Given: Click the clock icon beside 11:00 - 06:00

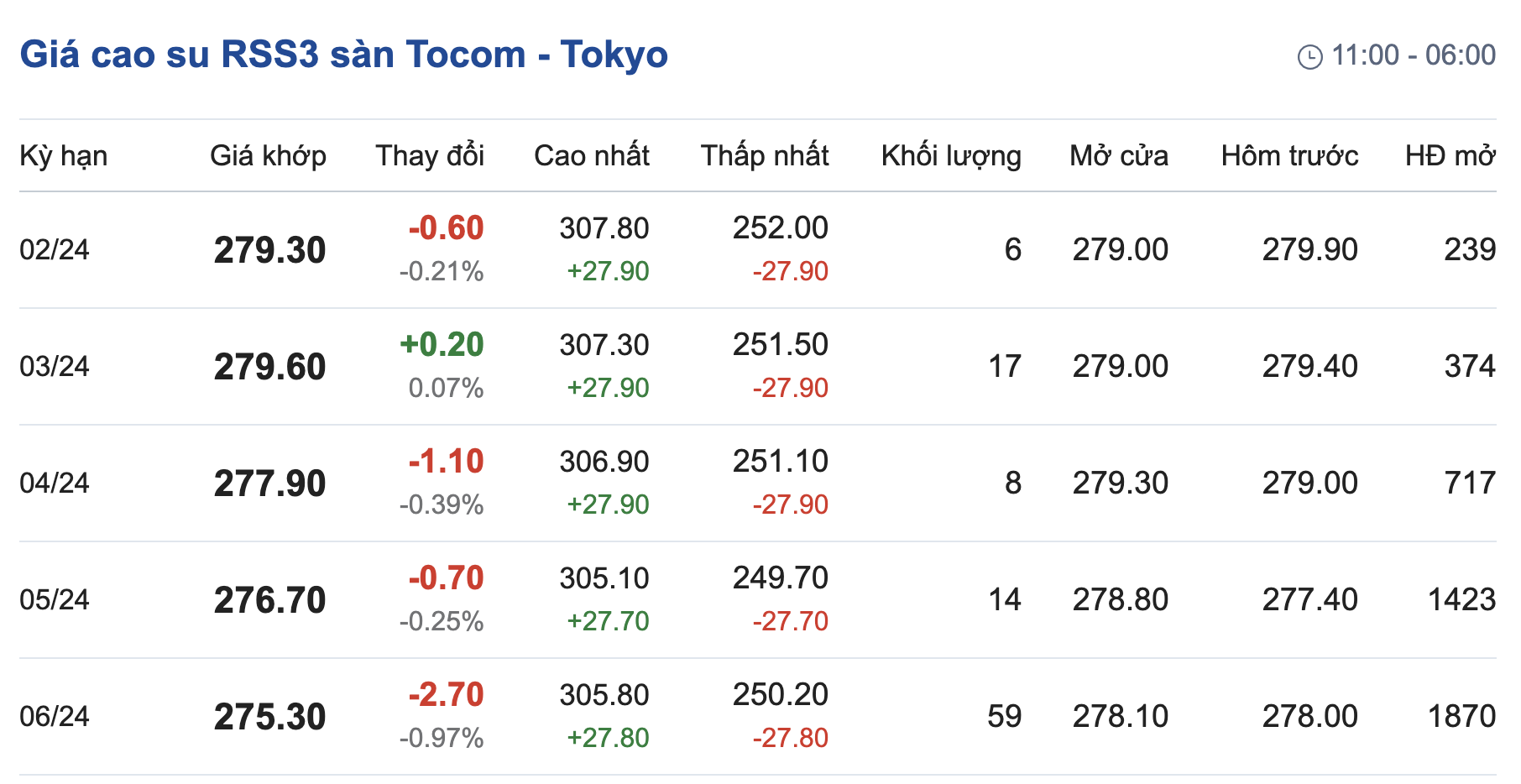Looking at the screenshot, I should [x=1309, y=57].
